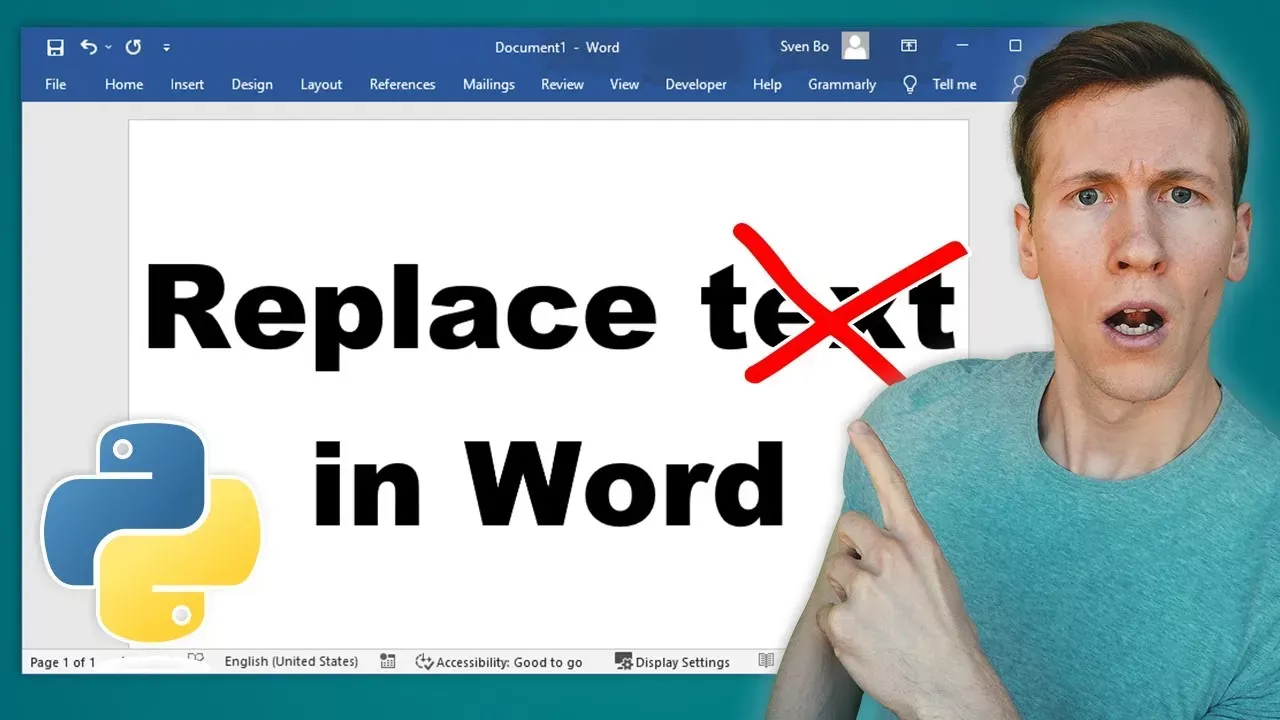Image resolution: width=1280 pixels, height=720 pixels.
Task: Click the Display Settings icon in the status bar
Action: click(624, 661)
